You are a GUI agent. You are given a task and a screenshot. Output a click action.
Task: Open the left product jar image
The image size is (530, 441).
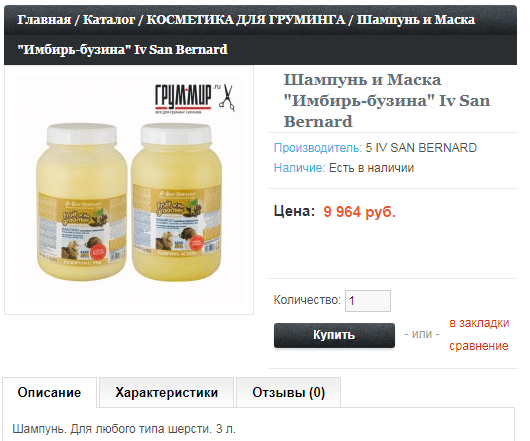point(81,202)
